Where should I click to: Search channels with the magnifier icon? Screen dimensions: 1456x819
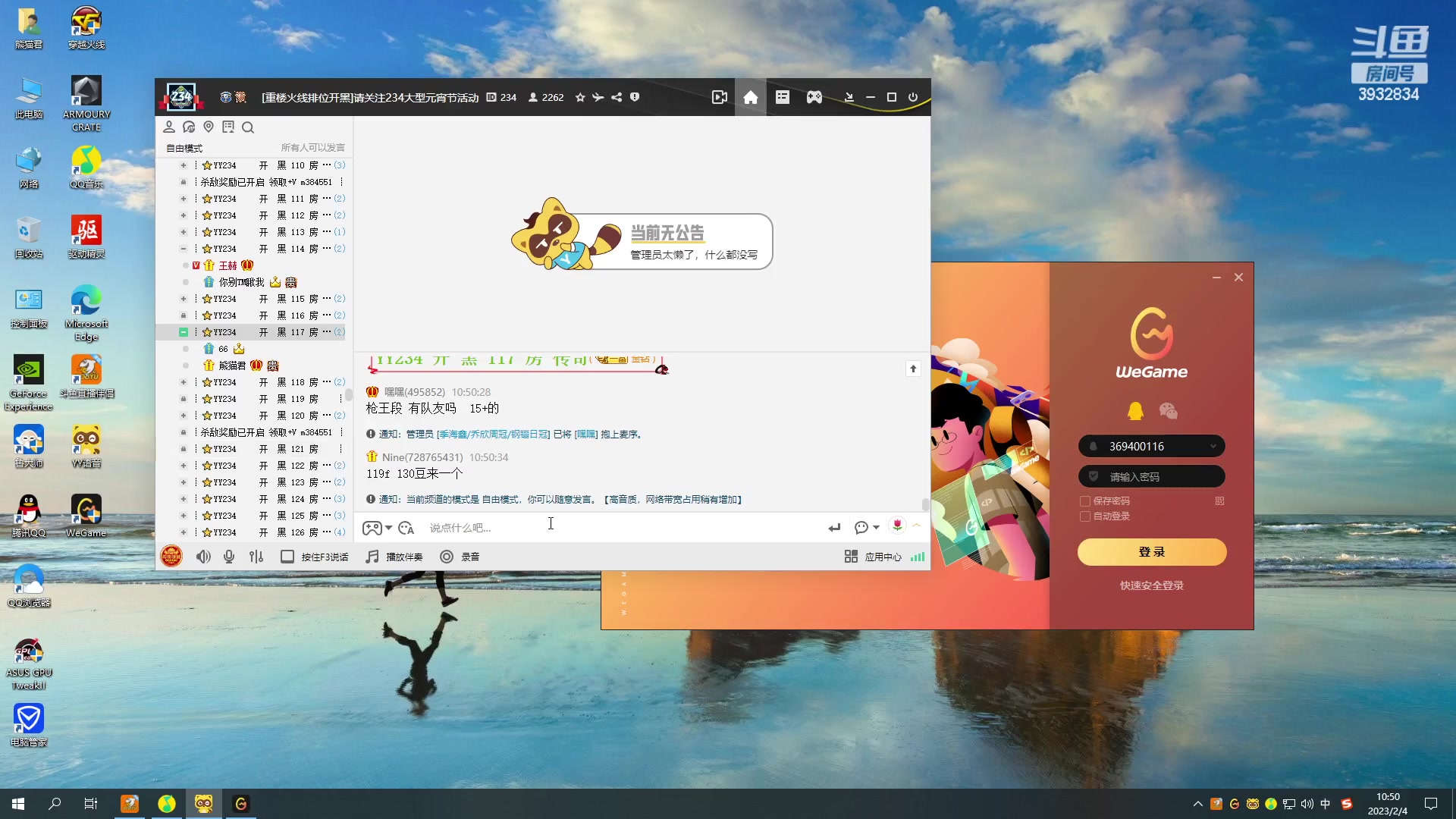(248, 127)
